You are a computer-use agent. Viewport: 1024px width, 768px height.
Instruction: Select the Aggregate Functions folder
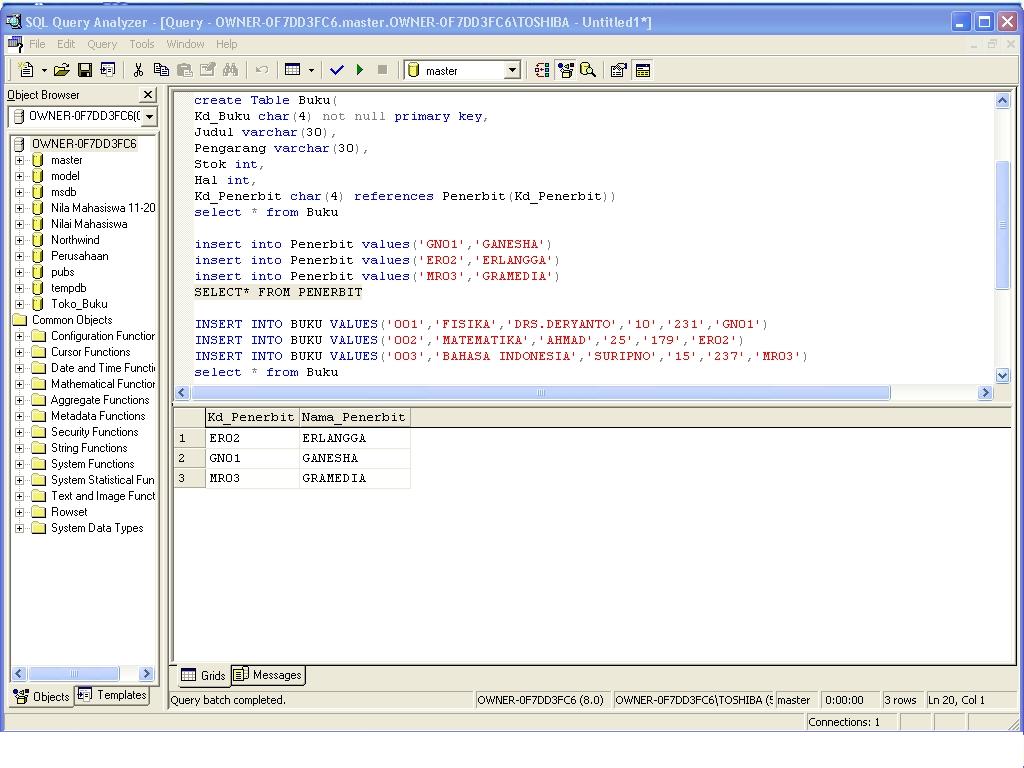(100, 400)
